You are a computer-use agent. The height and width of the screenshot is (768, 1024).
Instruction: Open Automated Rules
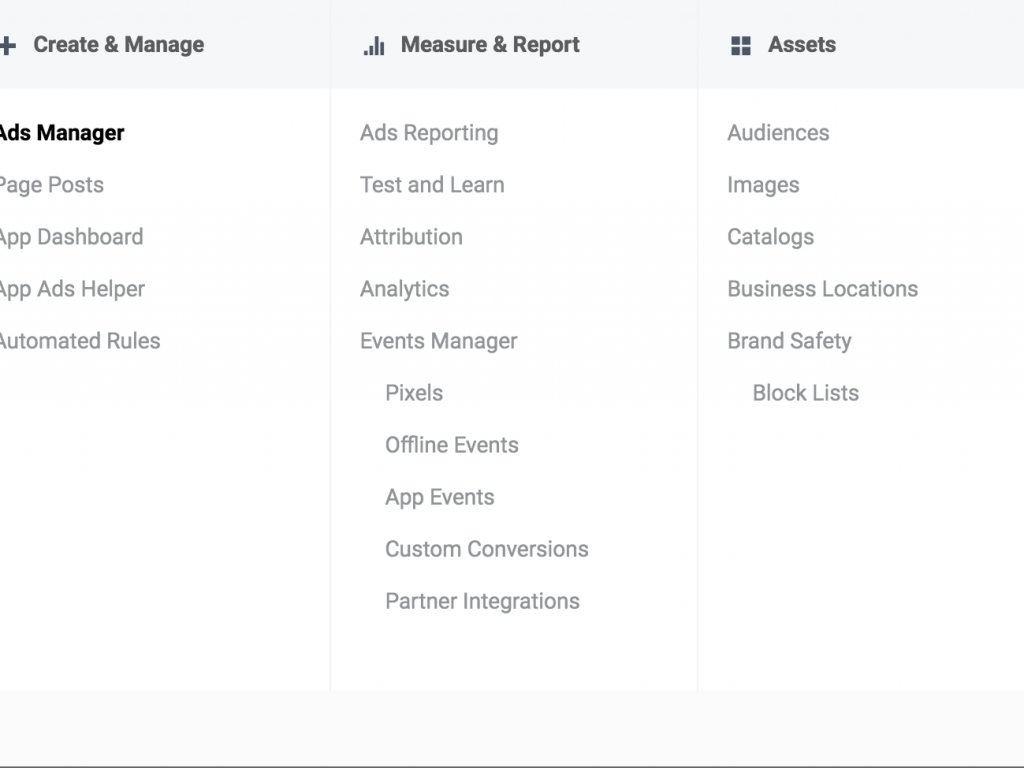[x=80, y=341]
